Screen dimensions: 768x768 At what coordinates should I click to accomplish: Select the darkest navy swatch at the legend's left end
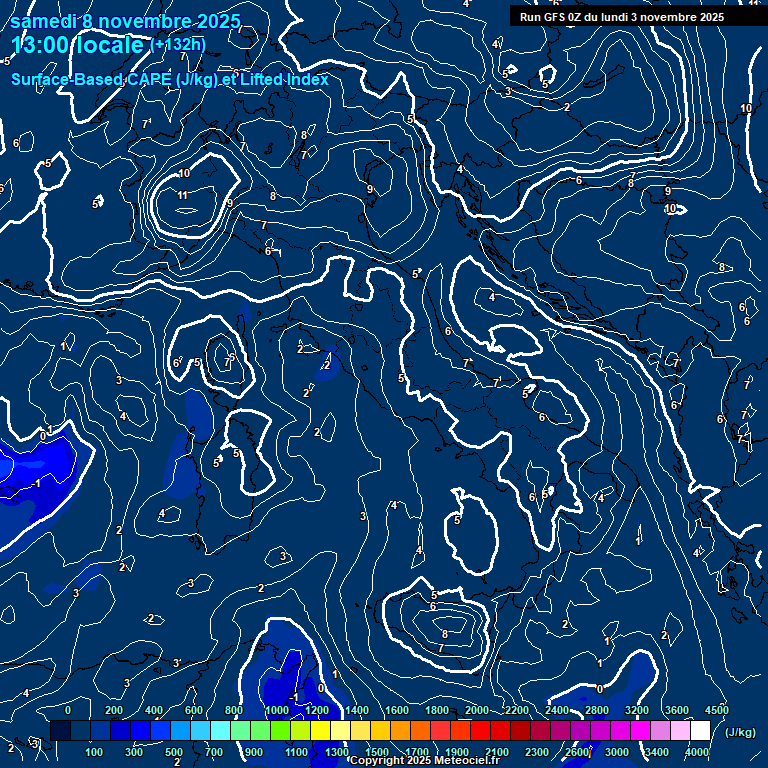pos(60,730)
